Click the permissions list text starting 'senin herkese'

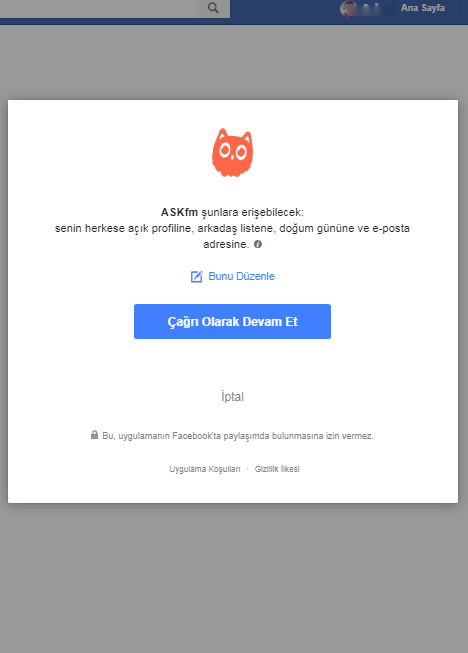click(x=232, y=236)
